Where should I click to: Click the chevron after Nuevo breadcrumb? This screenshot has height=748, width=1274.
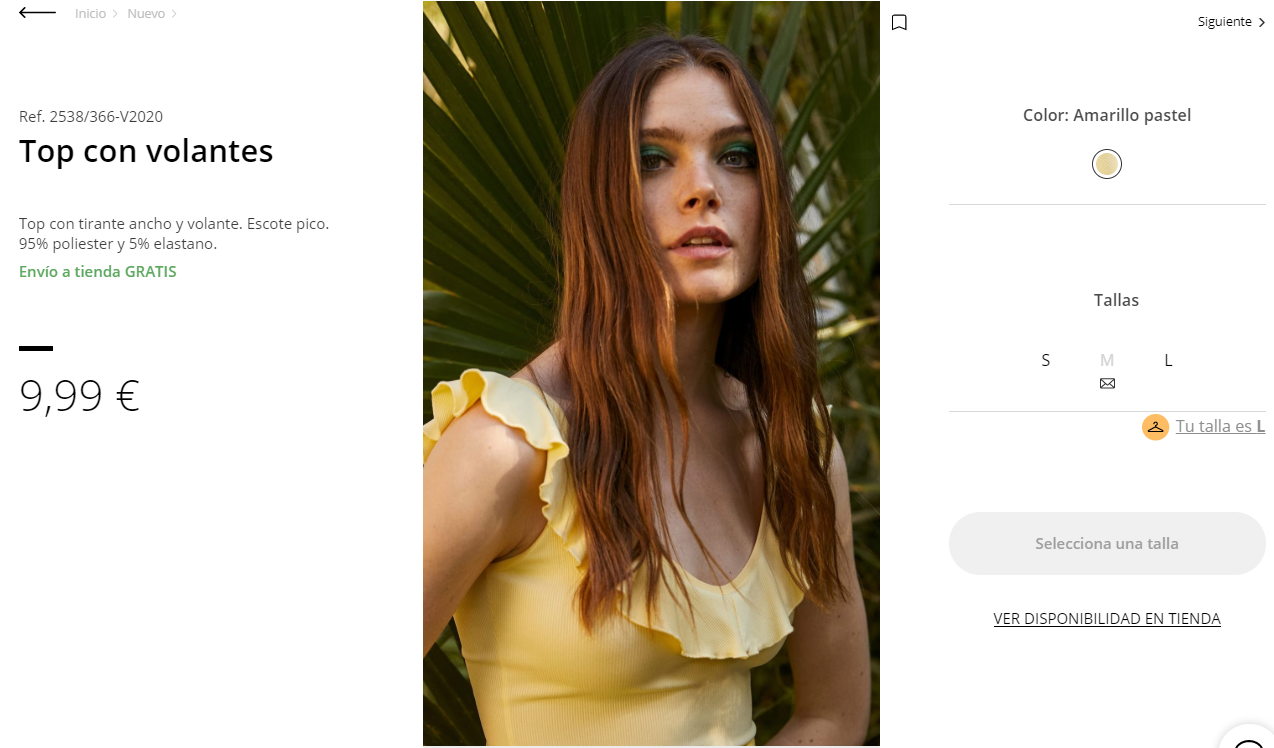point(174,14)
